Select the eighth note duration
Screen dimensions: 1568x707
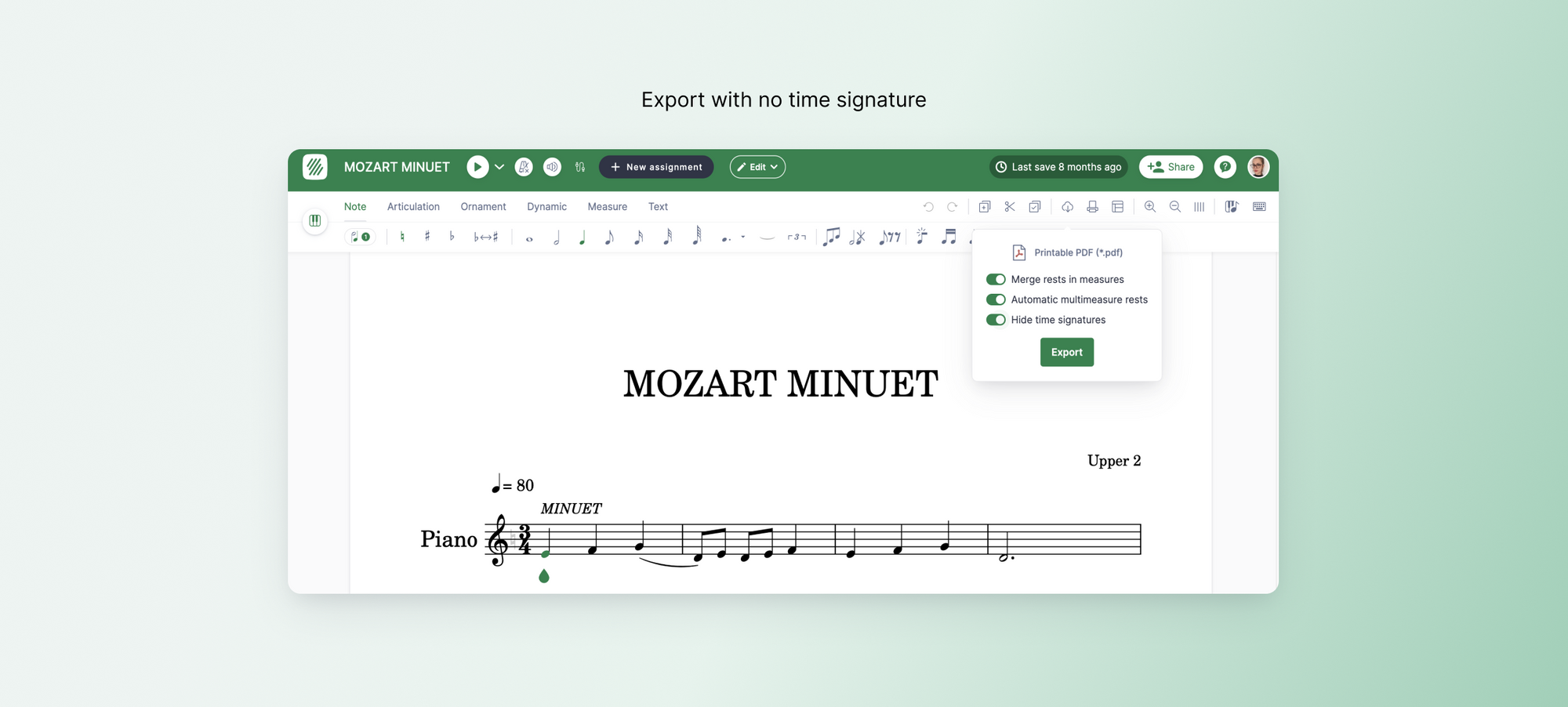click(609, 237)
